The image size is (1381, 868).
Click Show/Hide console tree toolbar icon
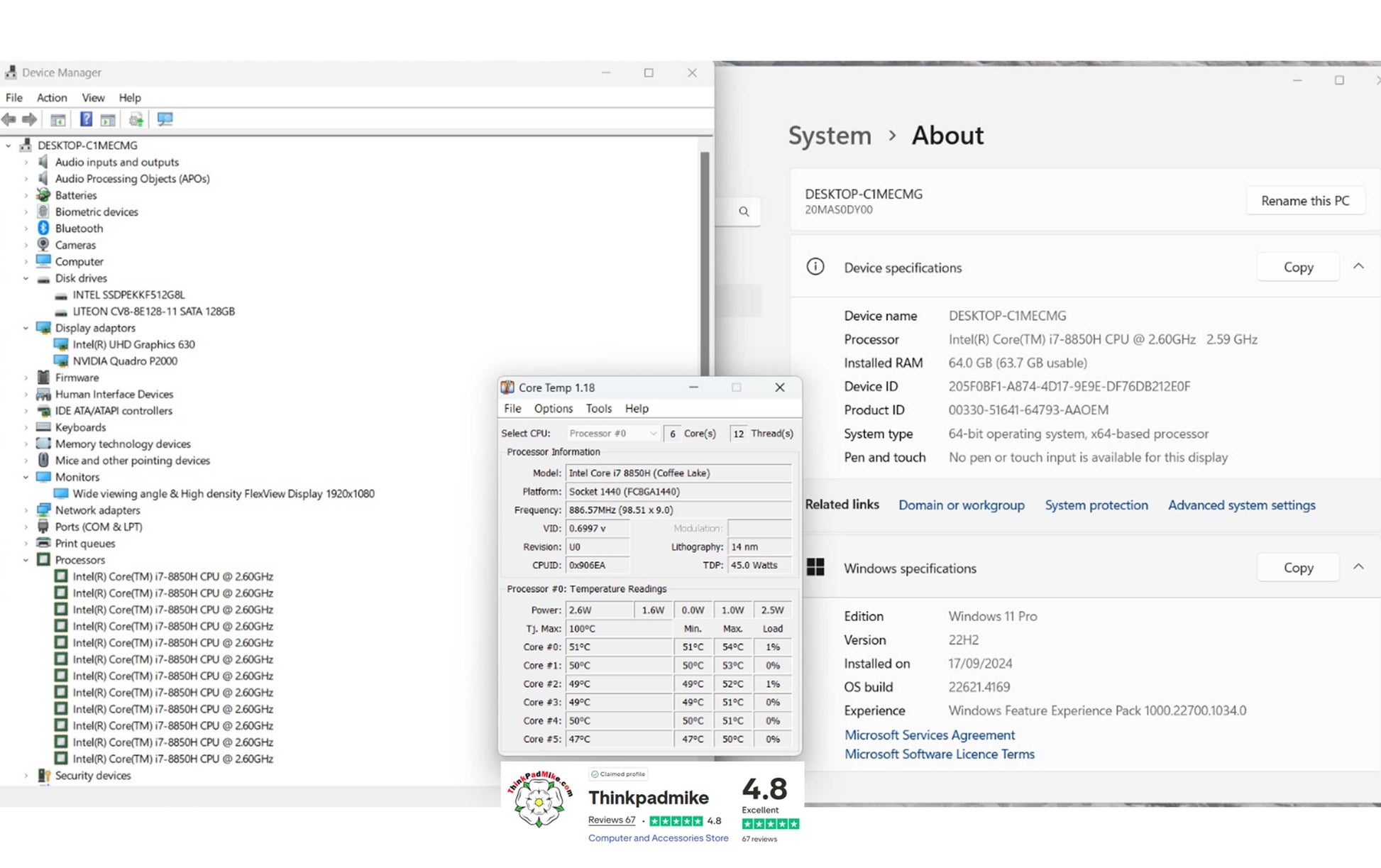pyautogui.click(x=58, y=119)
